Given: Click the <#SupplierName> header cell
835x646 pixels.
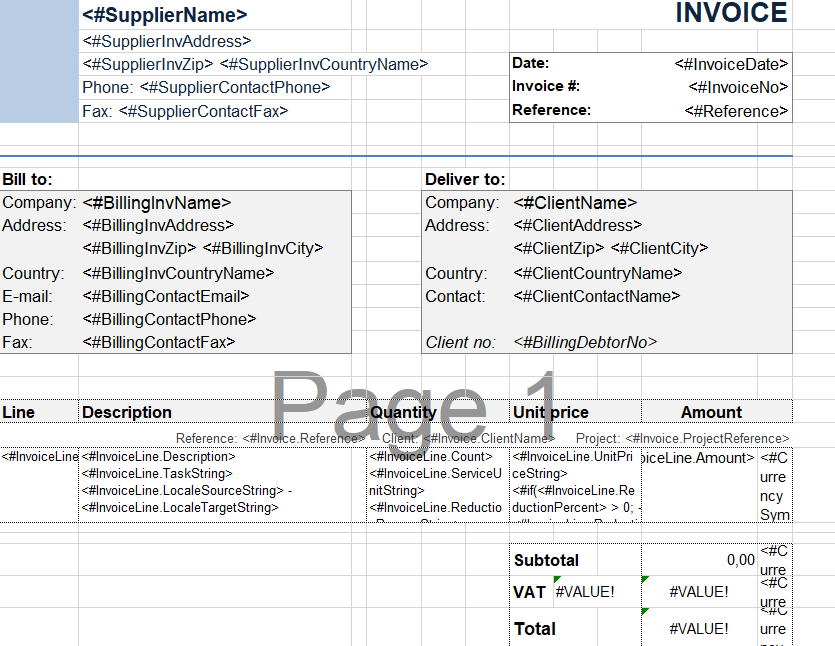Looking at the screenshot, I should (165, 16).
